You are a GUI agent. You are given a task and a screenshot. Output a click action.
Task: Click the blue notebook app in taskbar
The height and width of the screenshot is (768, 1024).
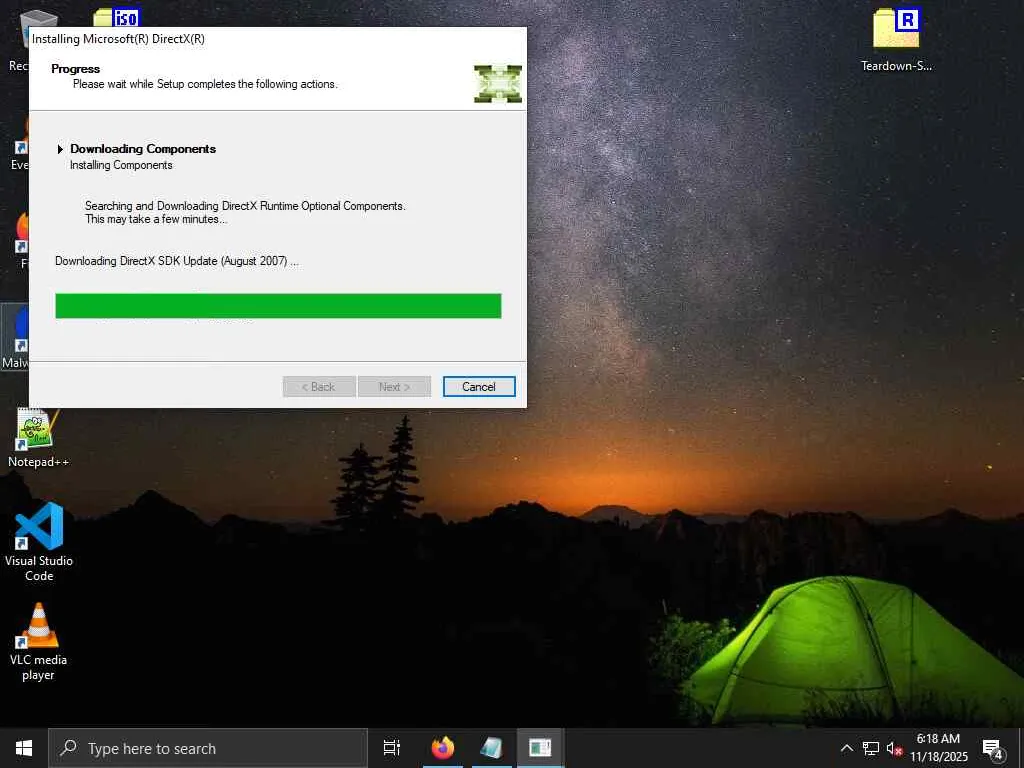(x=492, y=748)
